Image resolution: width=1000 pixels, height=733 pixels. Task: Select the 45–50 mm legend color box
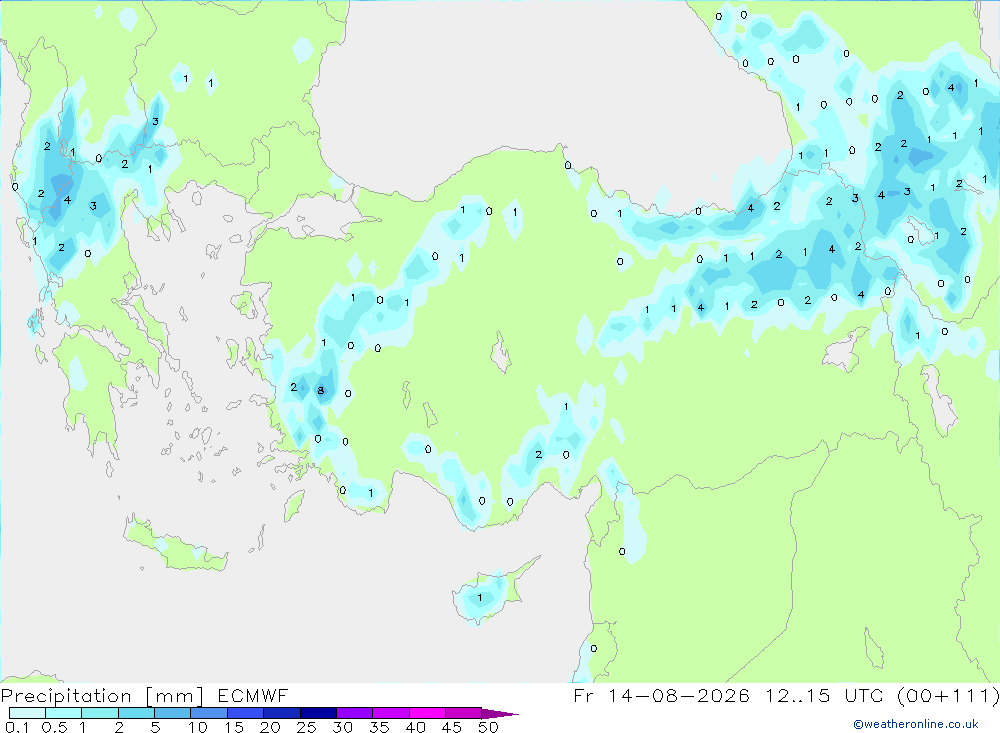(464, 713)
